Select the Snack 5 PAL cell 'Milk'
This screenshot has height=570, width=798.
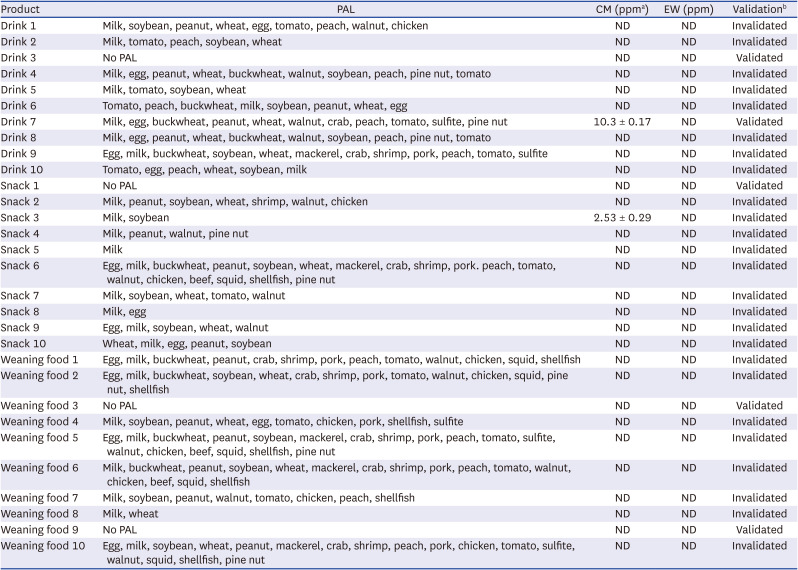click(x=113, y=250)
